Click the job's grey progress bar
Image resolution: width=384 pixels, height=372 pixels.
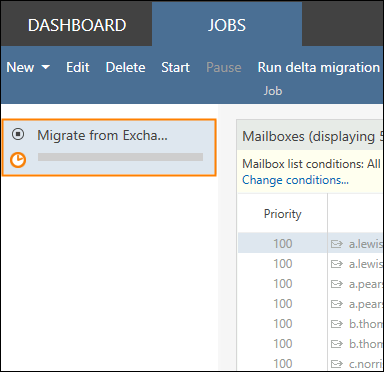(120, 157)
